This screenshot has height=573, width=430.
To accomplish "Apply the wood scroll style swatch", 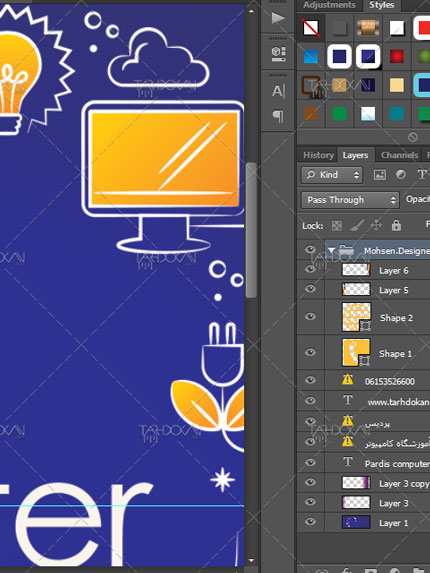I will [368, 28].
